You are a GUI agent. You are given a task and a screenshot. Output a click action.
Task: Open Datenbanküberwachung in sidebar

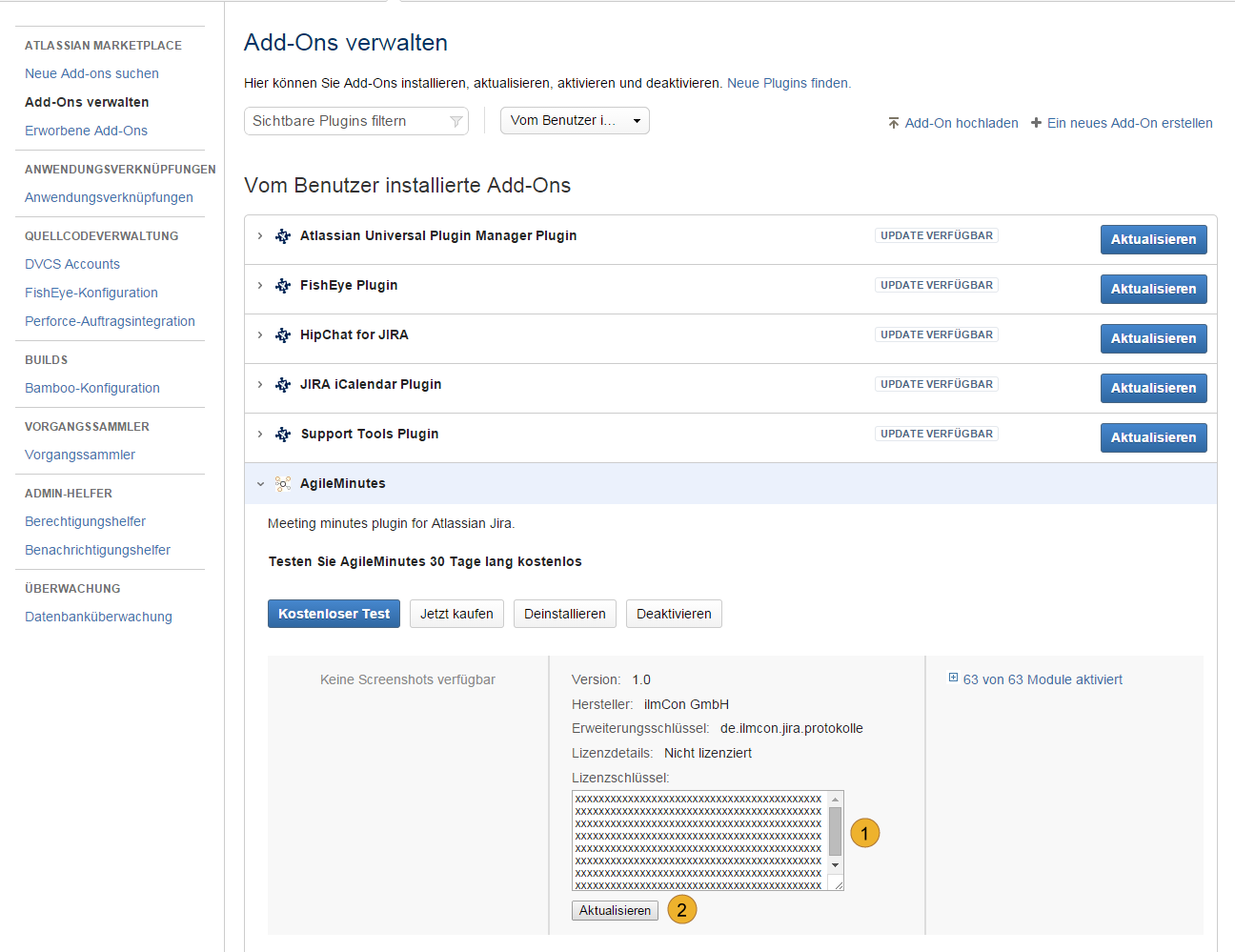pyautogui.click(x=98, y=617)
